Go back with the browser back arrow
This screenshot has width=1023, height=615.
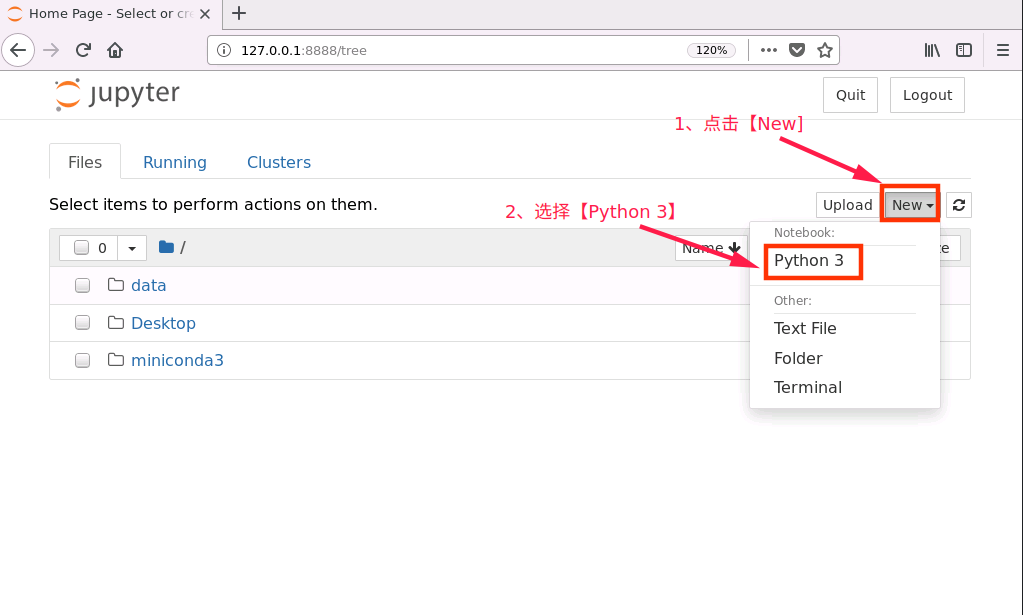18,50
